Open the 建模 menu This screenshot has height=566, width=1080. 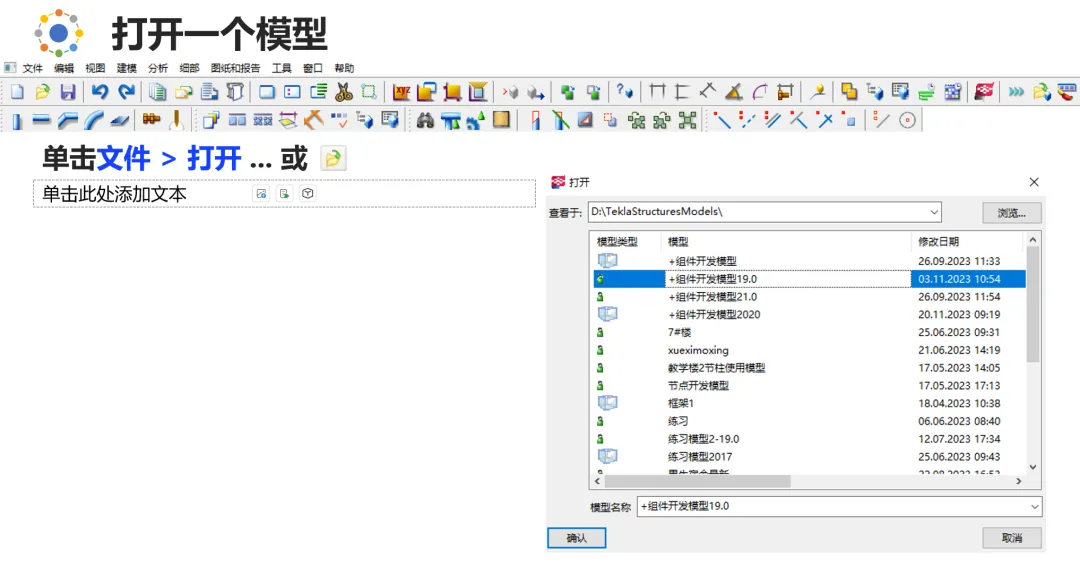tap(127, 68)
